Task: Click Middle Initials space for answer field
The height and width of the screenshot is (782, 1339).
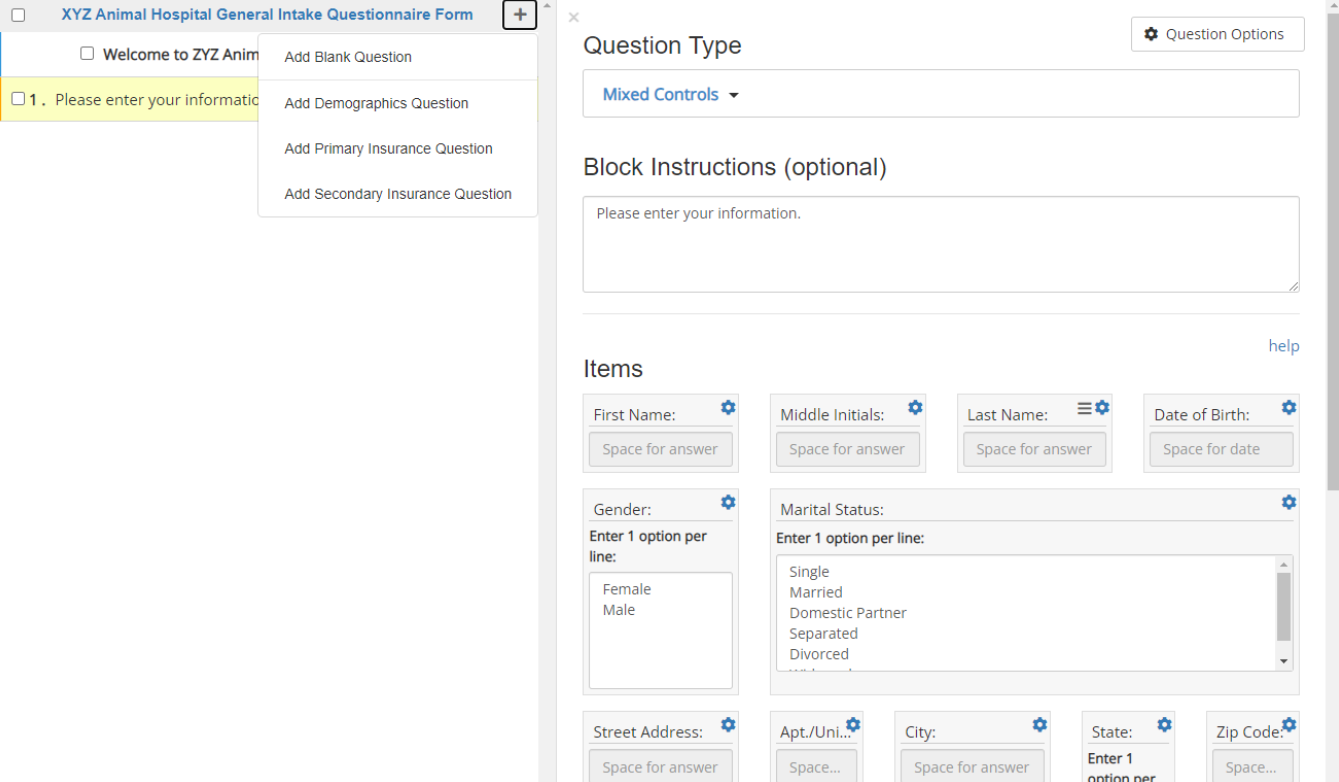Action: coord(847,449)
